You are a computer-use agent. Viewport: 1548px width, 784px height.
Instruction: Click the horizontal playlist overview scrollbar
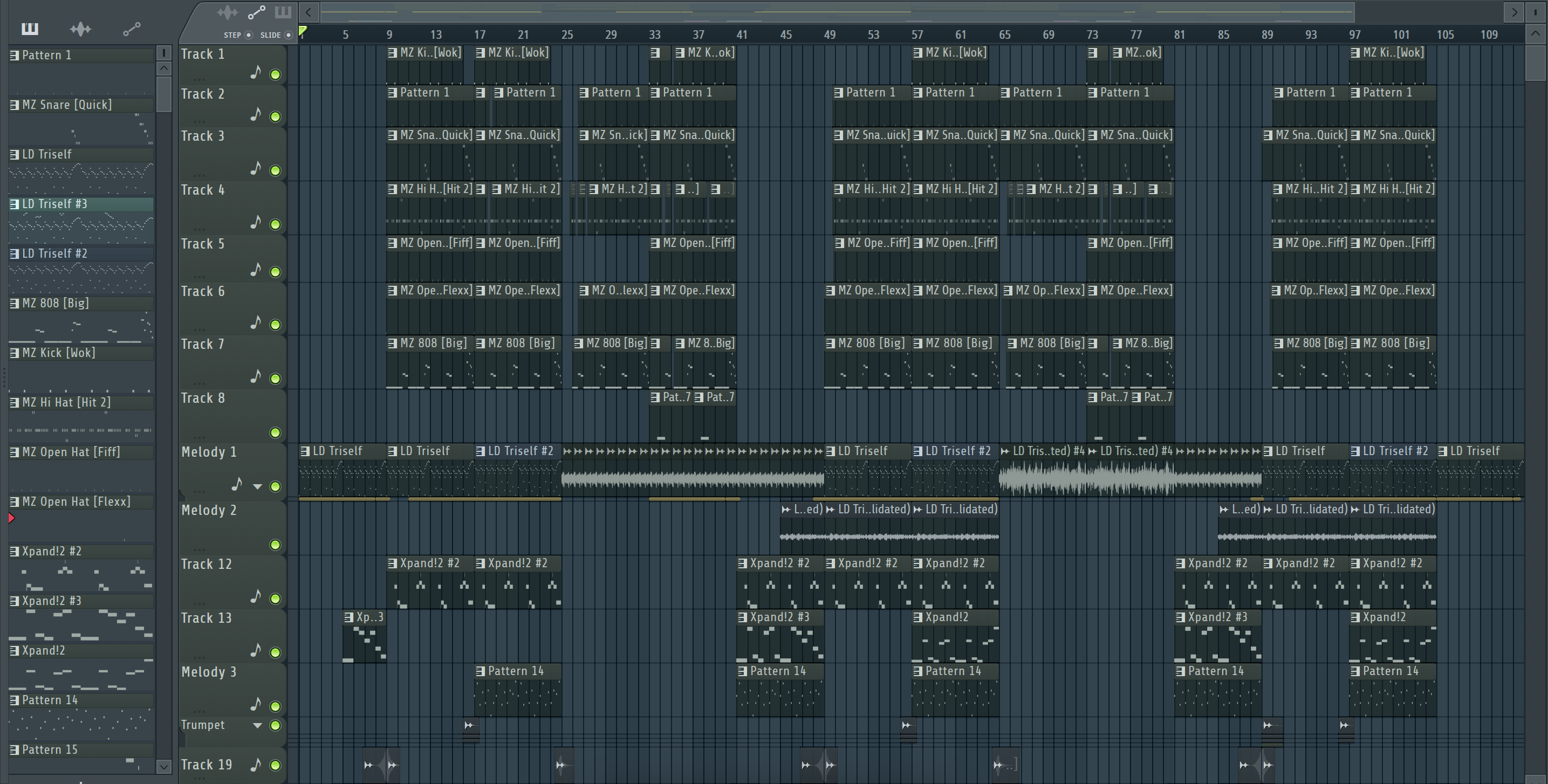pyautogui.click(x=837, y=12)
